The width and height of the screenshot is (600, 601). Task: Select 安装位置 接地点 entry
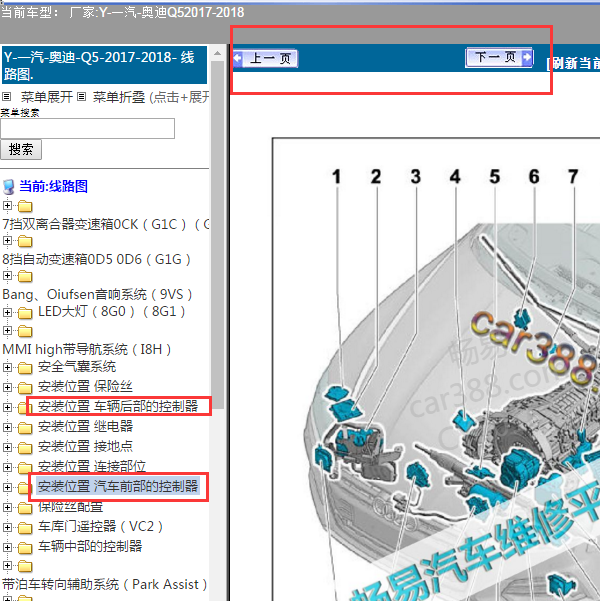pyautogui.click(x=85, y=447)
